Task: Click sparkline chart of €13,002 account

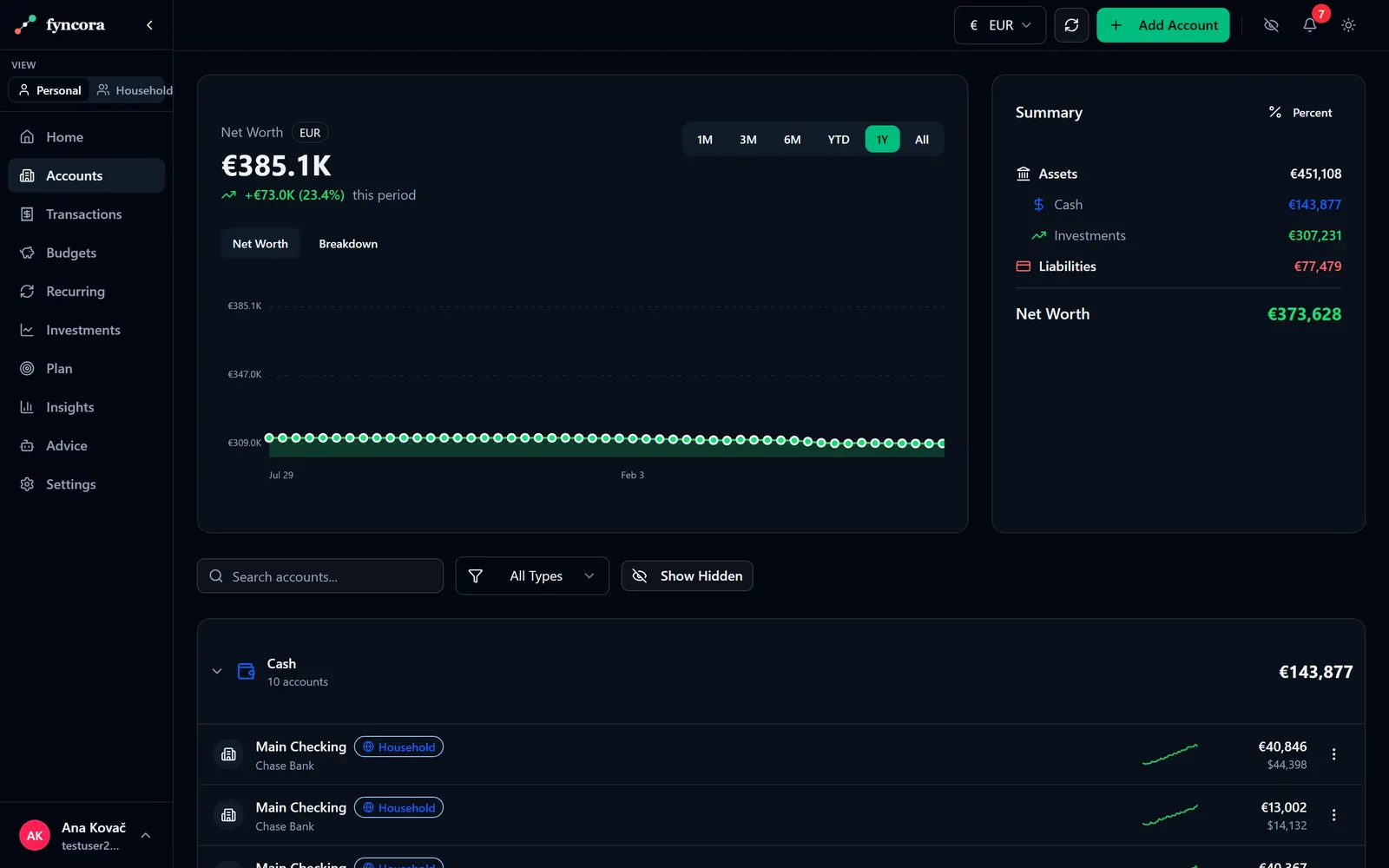Action: tap(1170, 815)
